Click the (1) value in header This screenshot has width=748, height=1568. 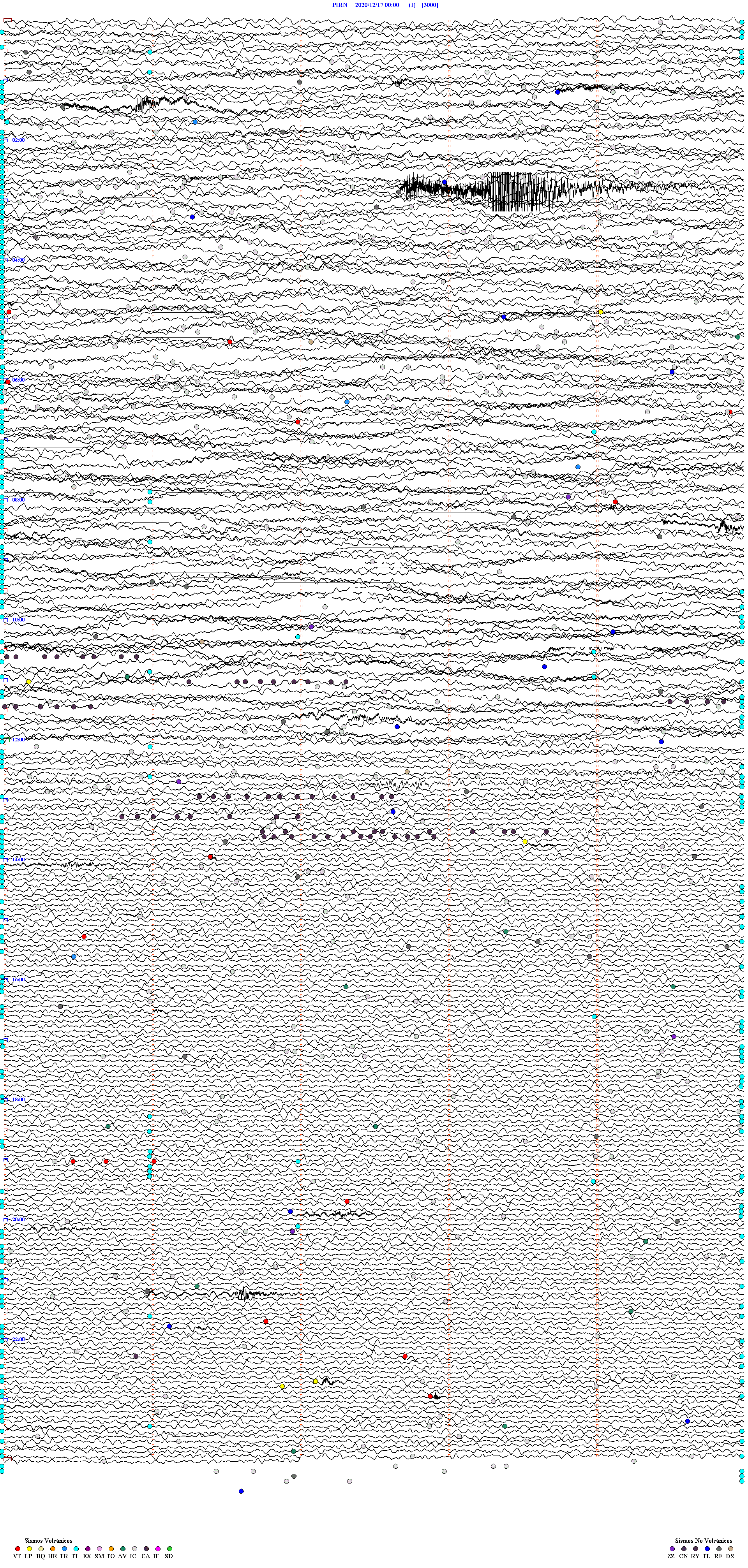click(x=412, y=5)
